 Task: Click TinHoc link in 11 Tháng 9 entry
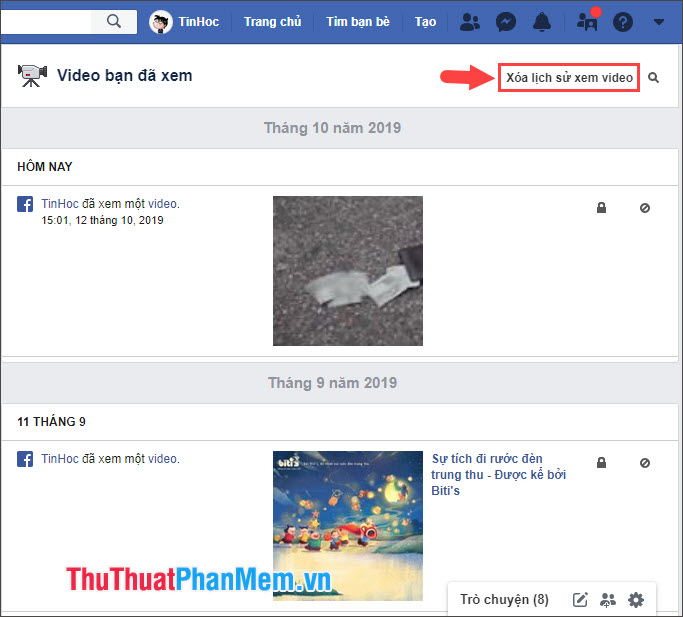[60, 458]
